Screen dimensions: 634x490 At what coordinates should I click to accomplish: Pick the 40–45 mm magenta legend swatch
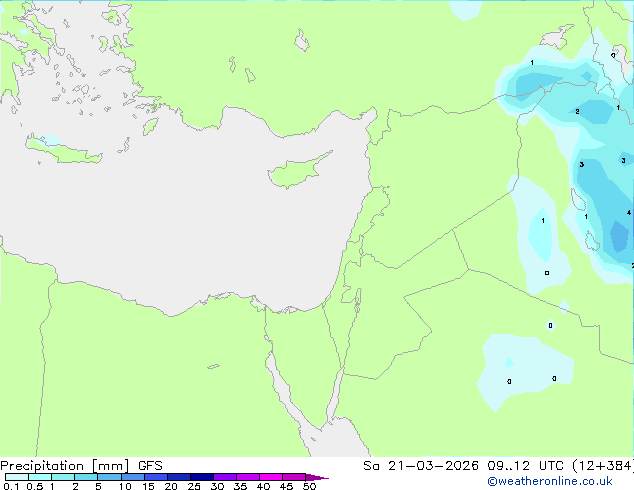pyautogui.click(x=271, y=477)
